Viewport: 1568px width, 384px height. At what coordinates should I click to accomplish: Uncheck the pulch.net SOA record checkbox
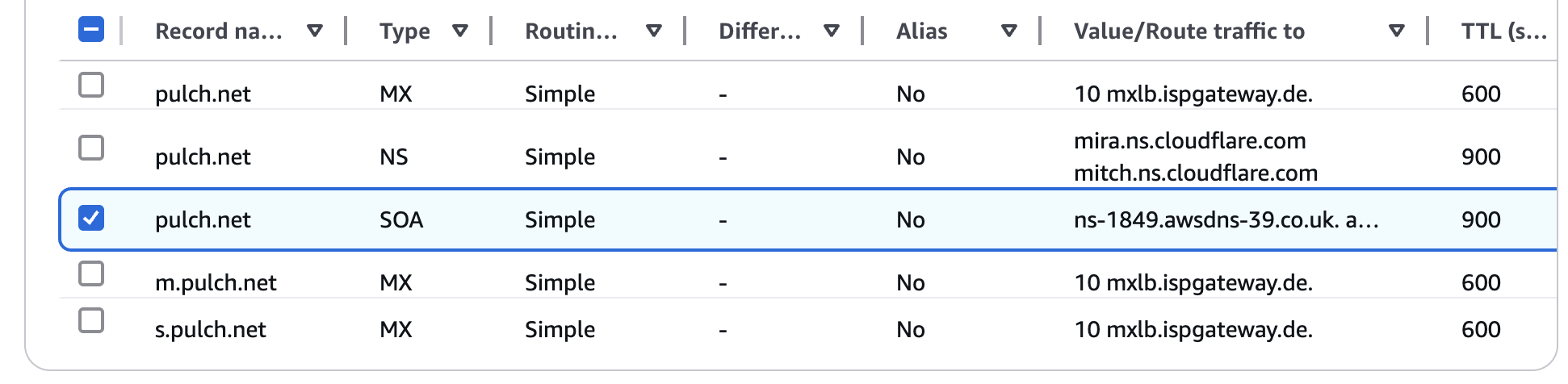(x=91, y=218)
